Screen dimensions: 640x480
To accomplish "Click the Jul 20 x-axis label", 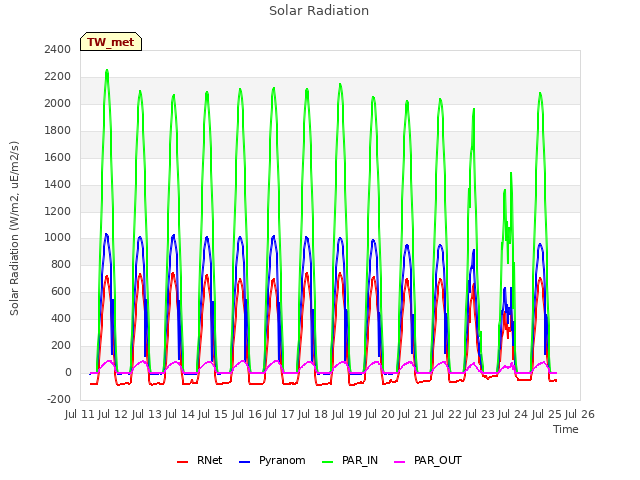I will coord(380,414).
